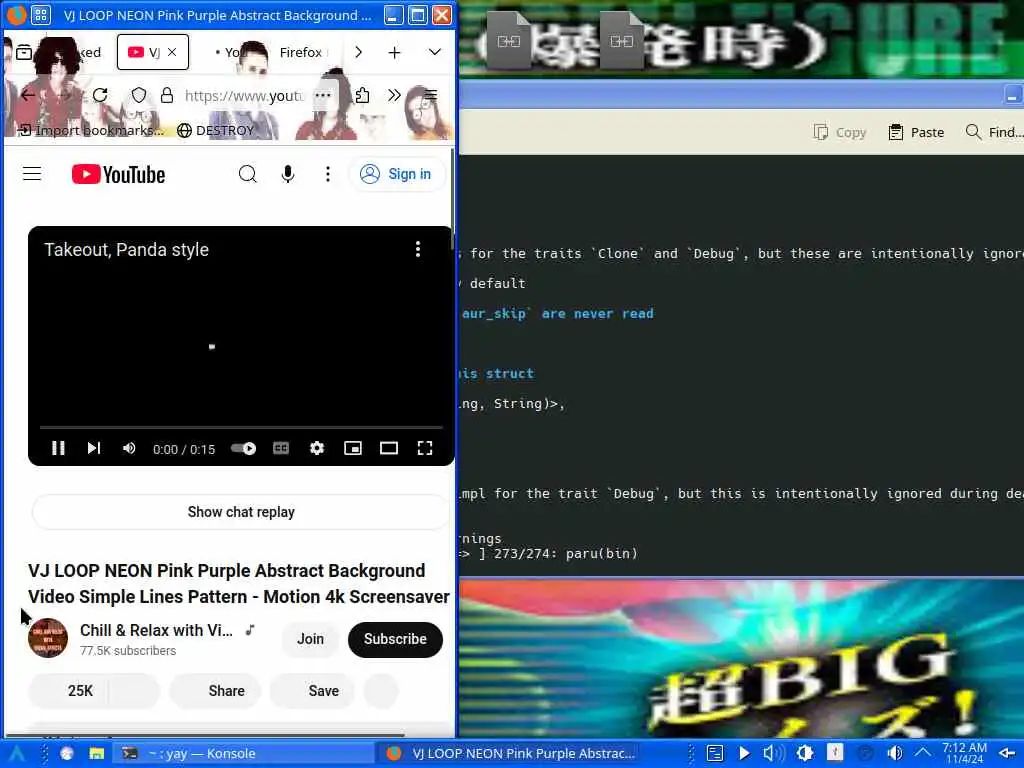Open Firefox View recent browsing icon

tap(24, 52)
